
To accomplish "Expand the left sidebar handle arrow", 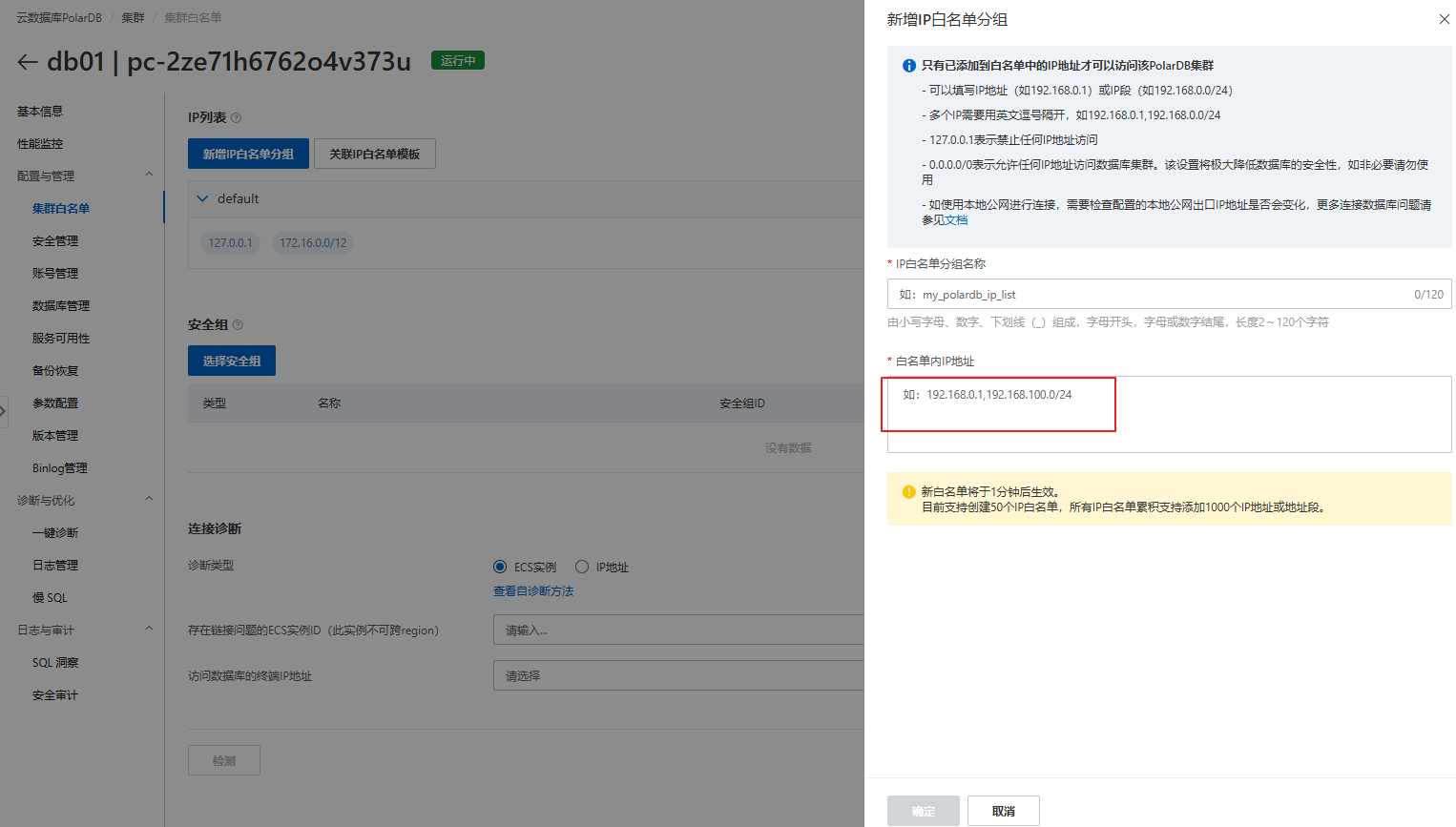I will point(4,411).
